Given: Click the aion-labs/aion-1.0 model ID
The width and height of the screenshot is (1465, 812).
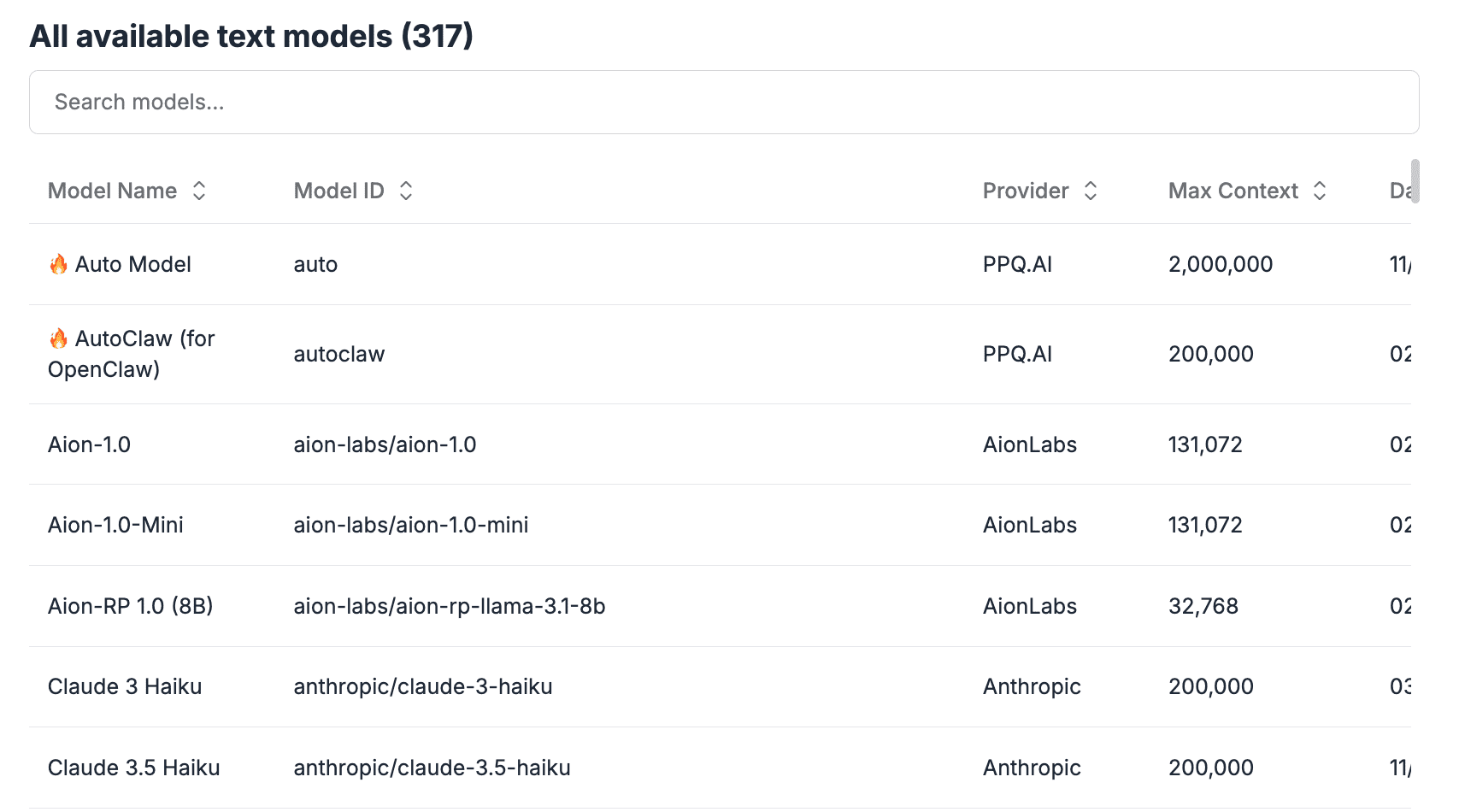Looking at the screenshot, I should [x=385, y=444].
